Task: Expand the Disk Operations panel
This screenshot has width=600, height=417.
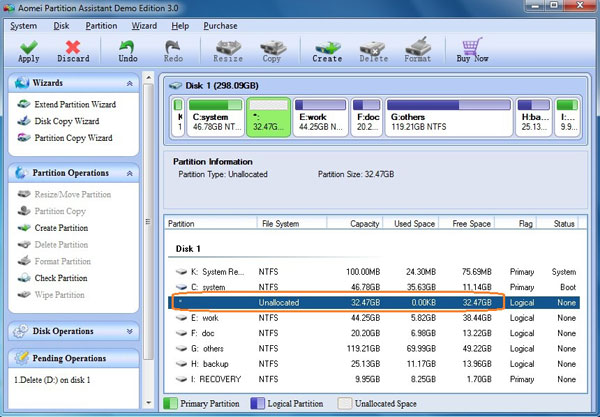Action: point(130,331)
